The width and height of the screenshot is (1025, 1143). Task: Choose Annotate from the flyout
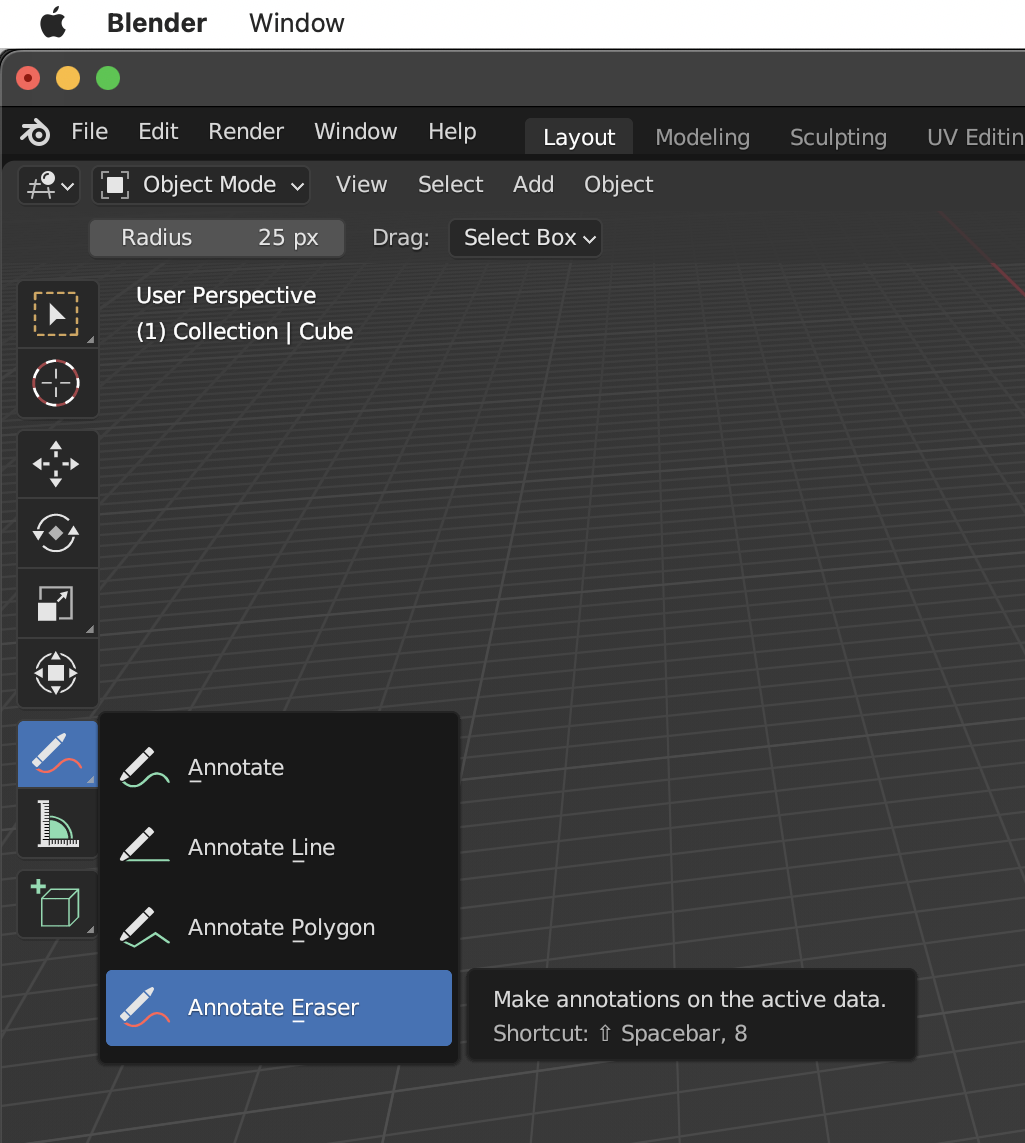(x=278, y=768)
